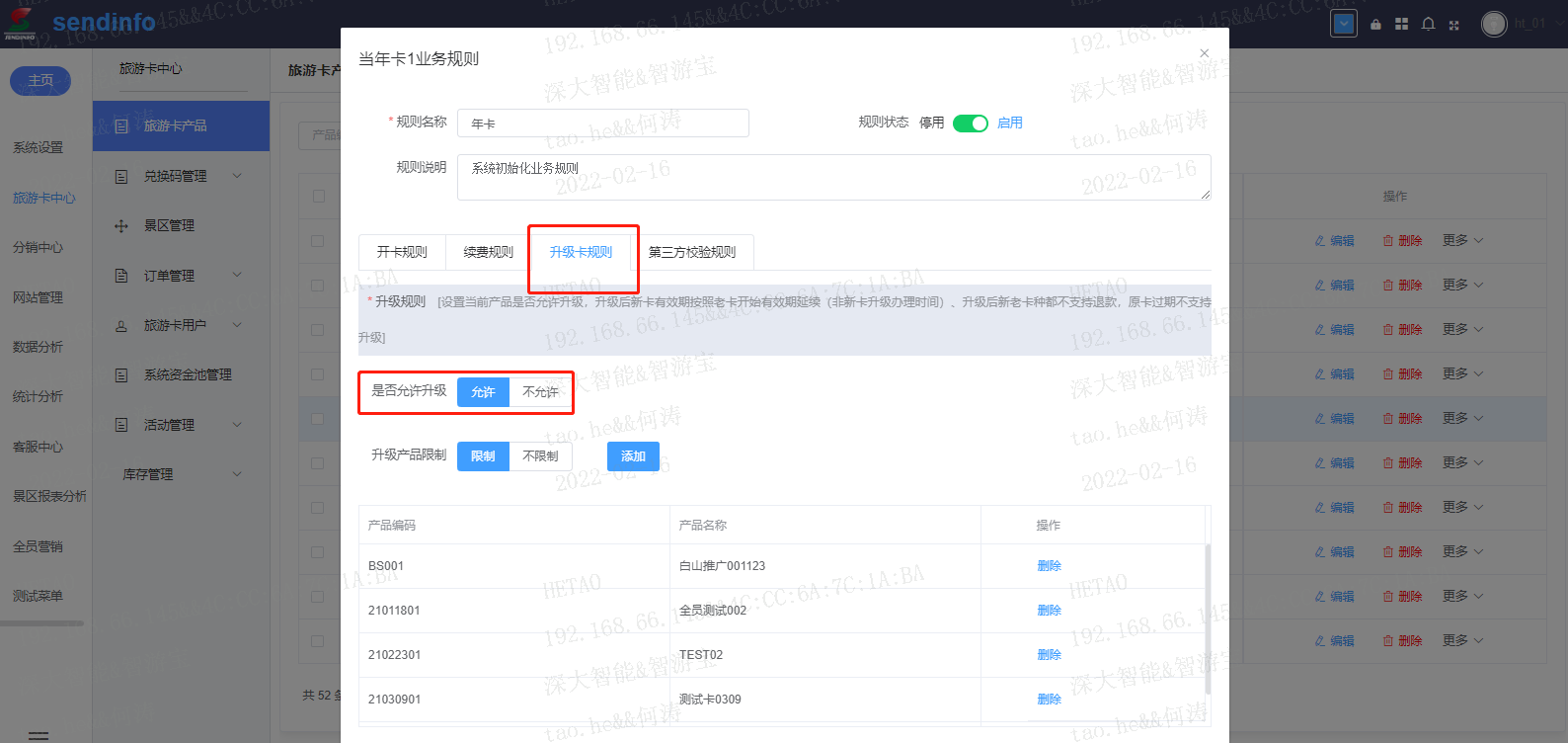The height and width of the screenshot is (743, 1568).
Task: Open 景区报表分析 in left navigation
Action: pyautogui.click(x=49, y=496)
